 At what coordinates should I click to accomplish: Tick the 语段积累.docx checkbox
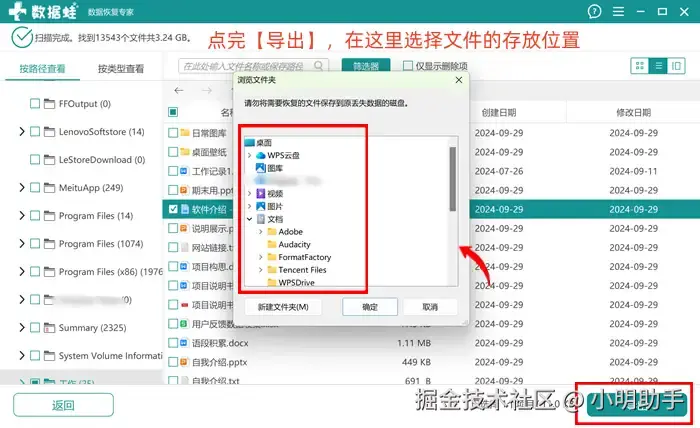(173, 343)
